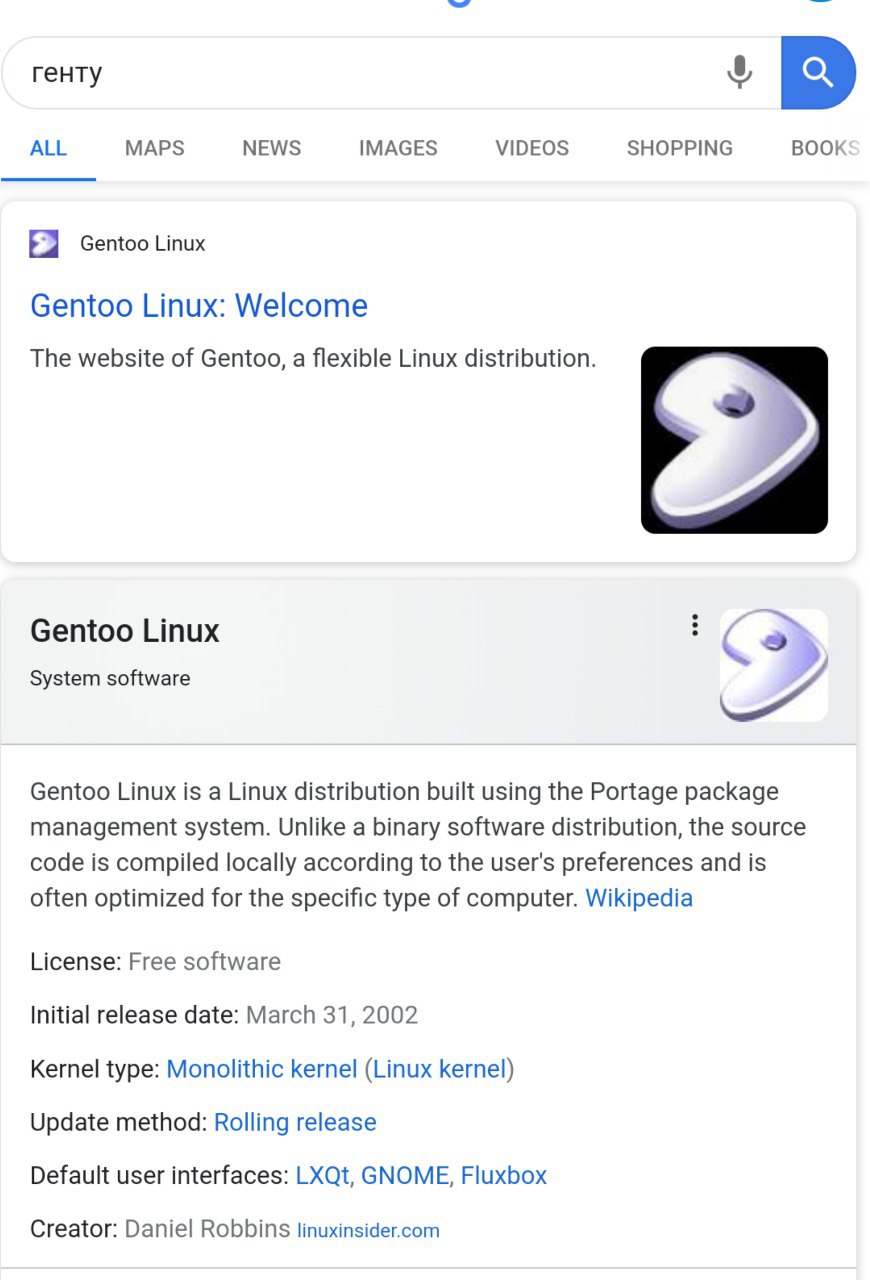Open the Rolling release link
This screenshot has height=1280, width=870.
pos(295,1122)
